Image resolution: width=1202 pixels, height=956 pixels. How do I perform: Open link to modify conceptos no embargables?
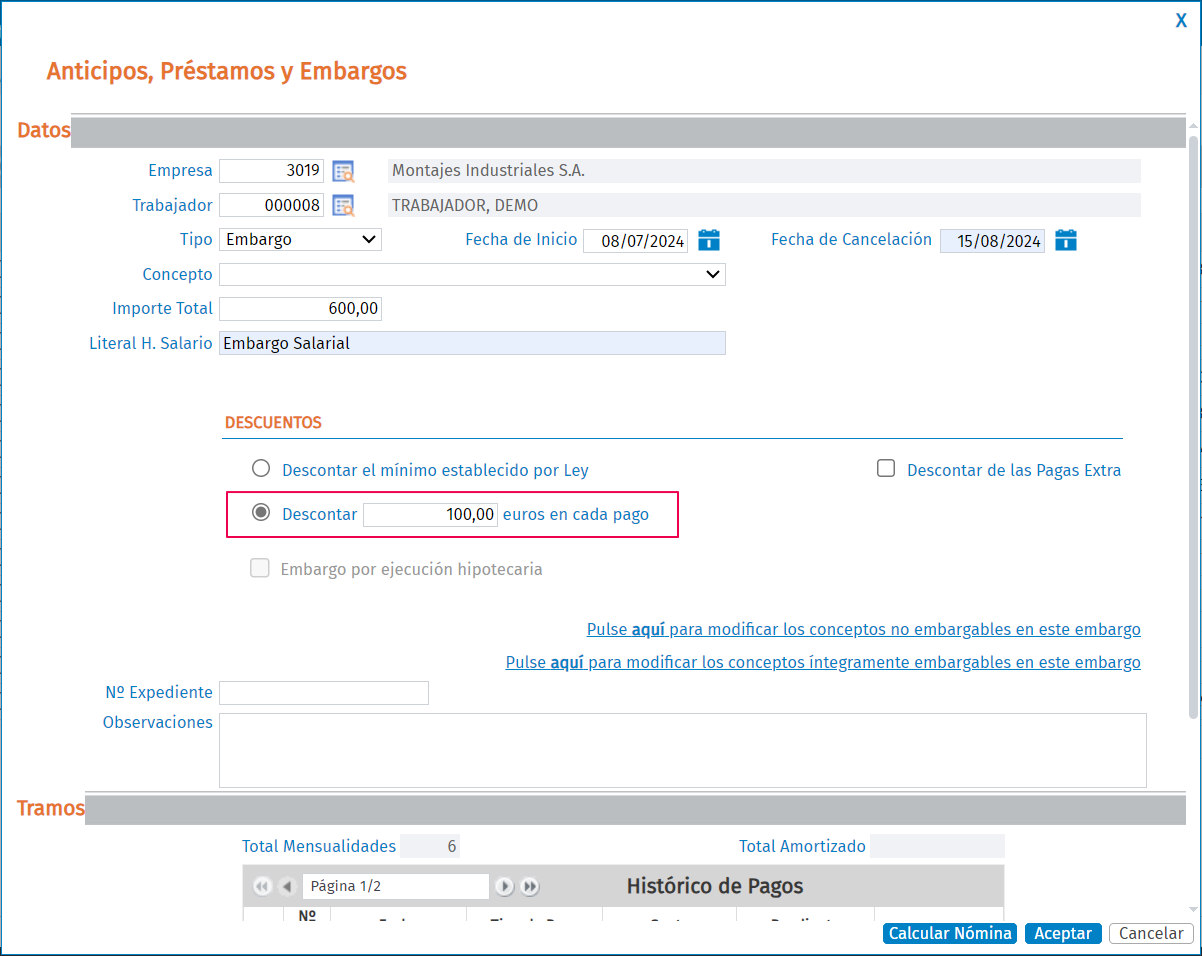[863, 630]
